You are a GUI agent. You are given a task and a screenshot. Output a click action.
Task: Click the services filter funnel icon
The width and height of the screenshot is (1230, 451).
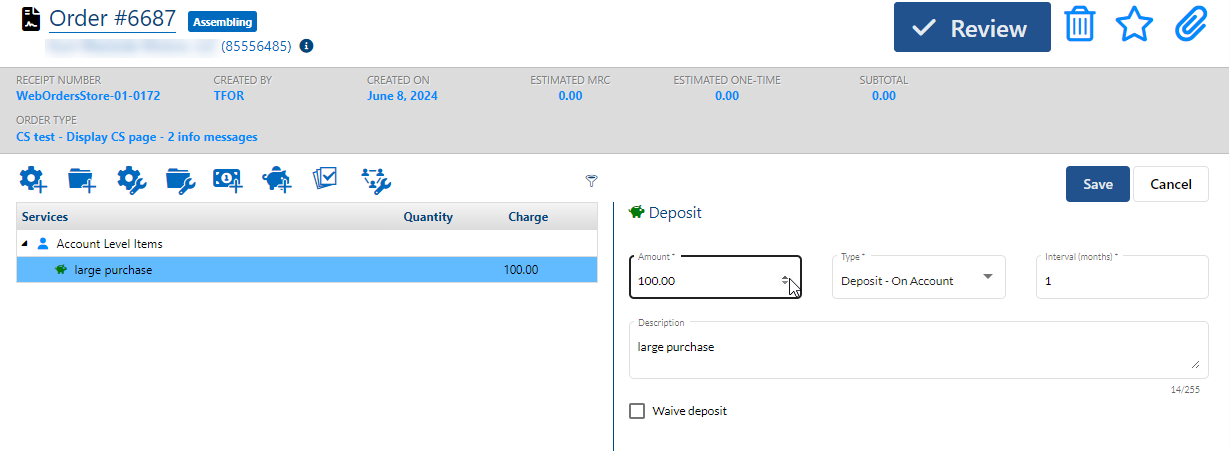point(591,181)
